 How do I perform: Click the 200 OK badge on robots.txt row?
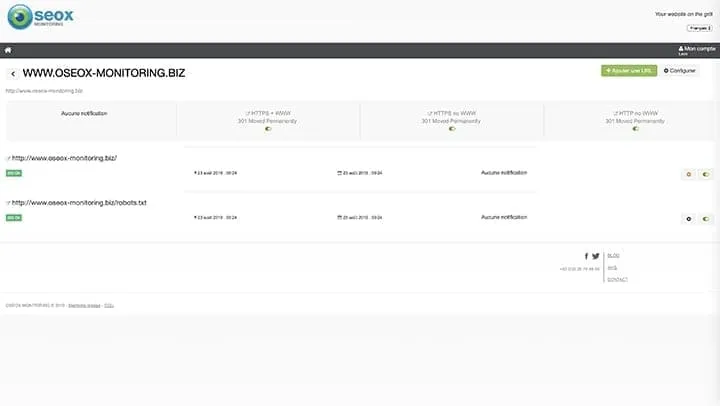(14, 218)
